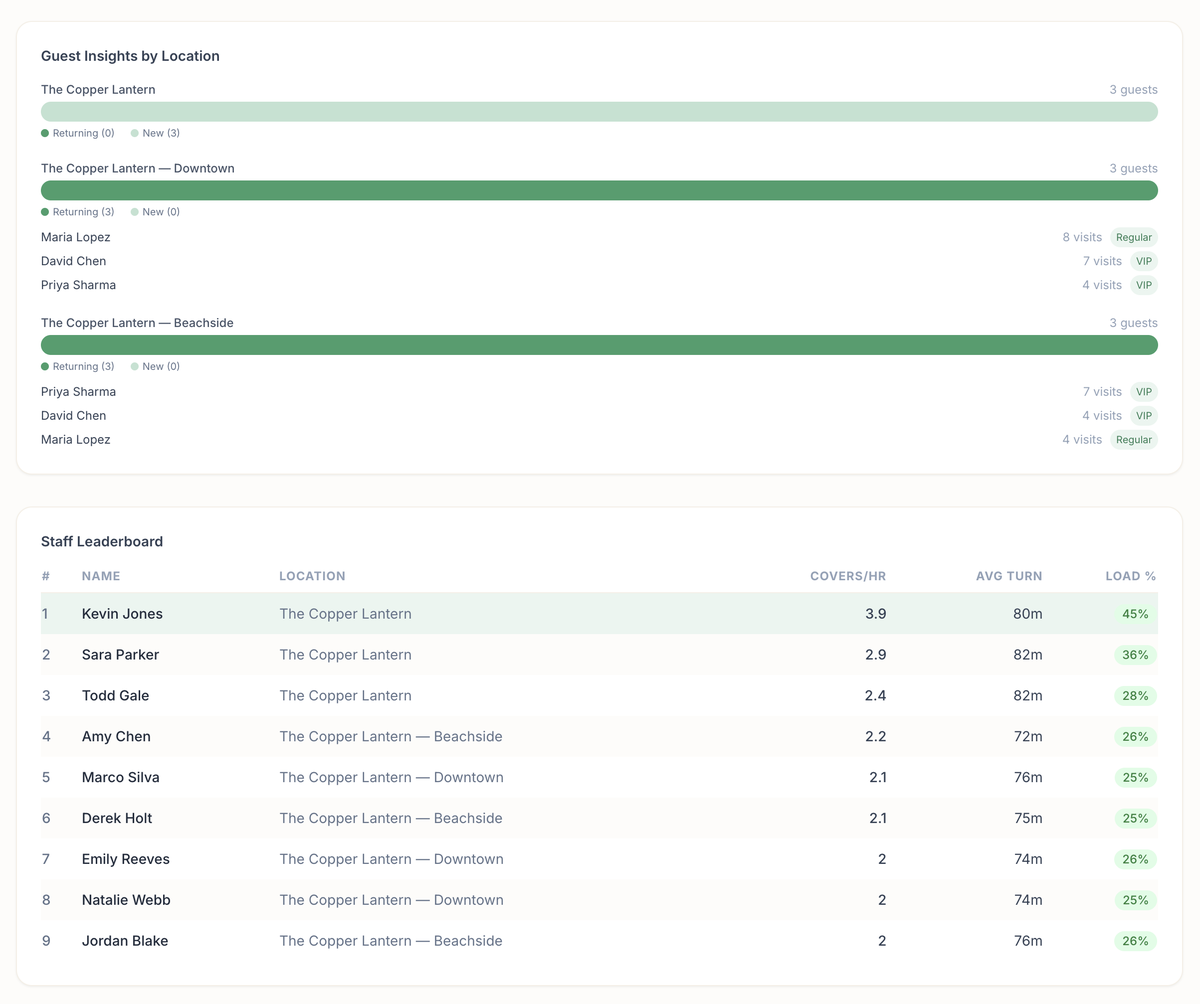Sort leaderboard by the LOAD % column header
The width and height of the screenshot is (1200, 1004).
[x=1130, y=576]
